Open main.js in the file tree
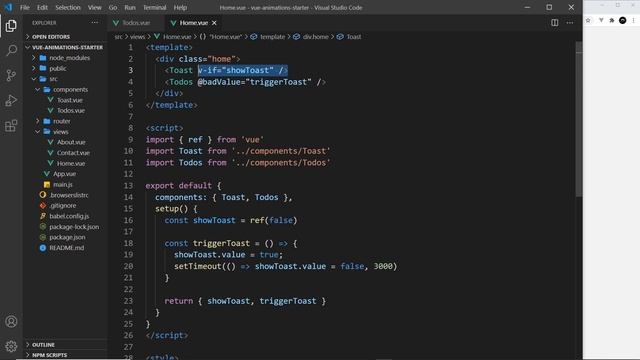Viewport: 640px width, 360px height. (x=62, y=184)
